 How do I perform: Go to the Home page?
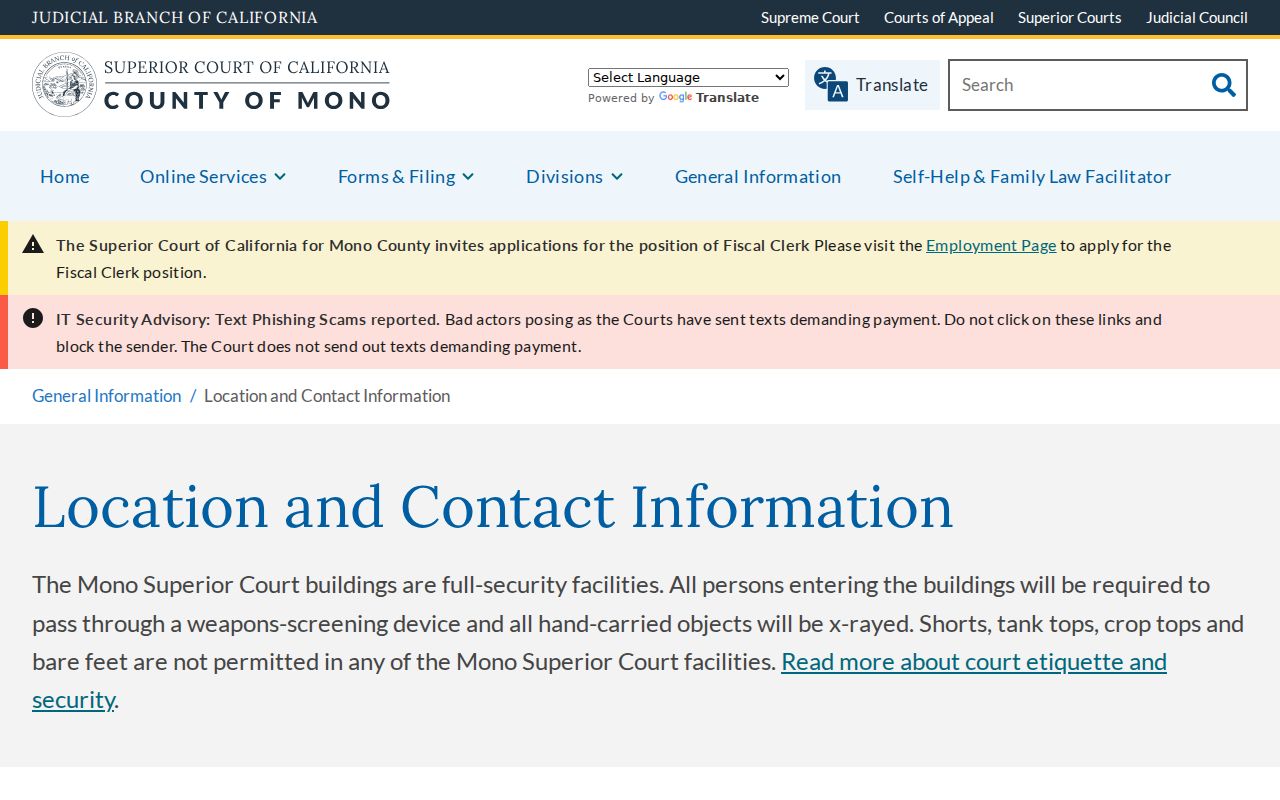pyautogui.click(x=65, y=176)
